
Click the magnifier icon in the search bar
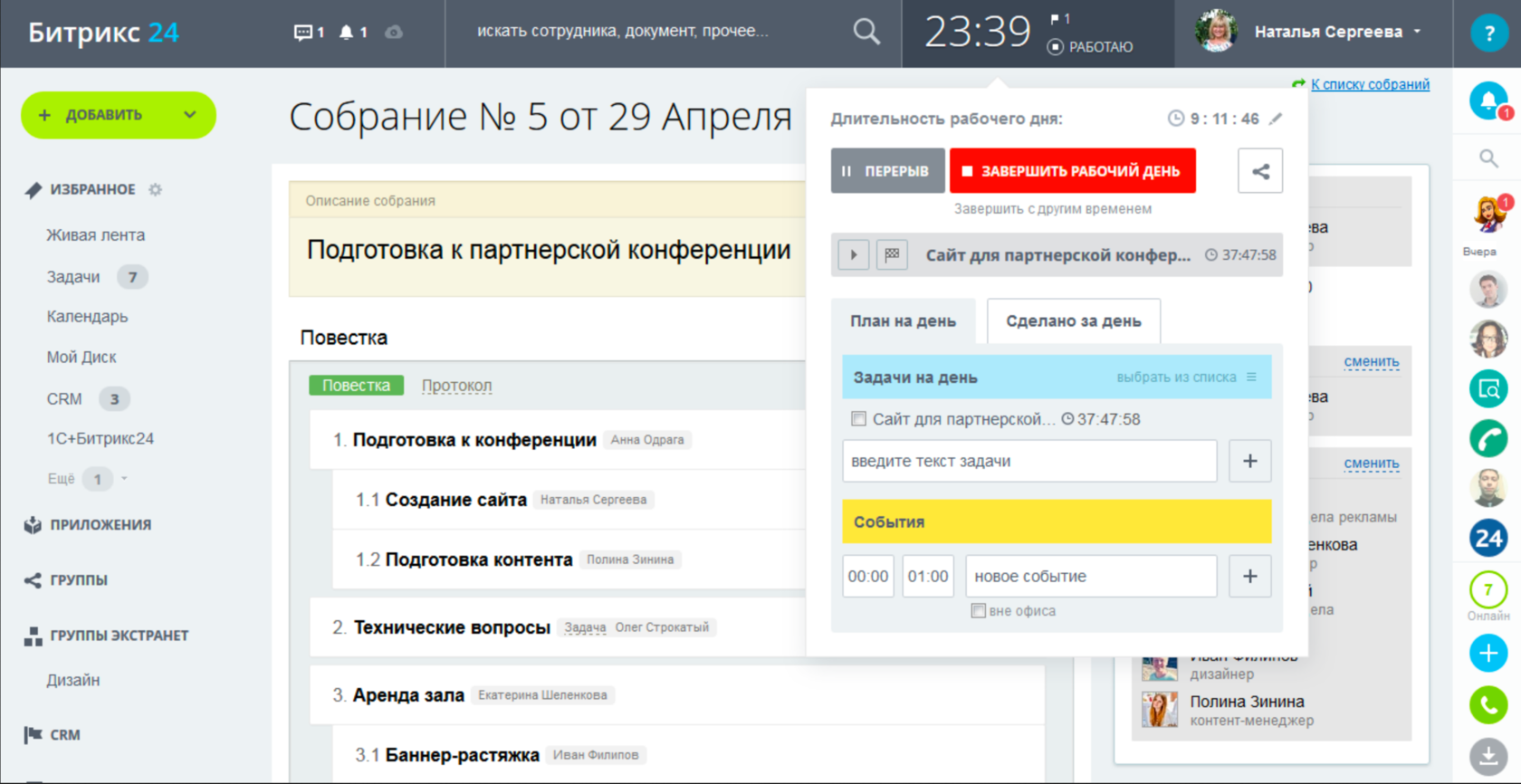[866, 32]
